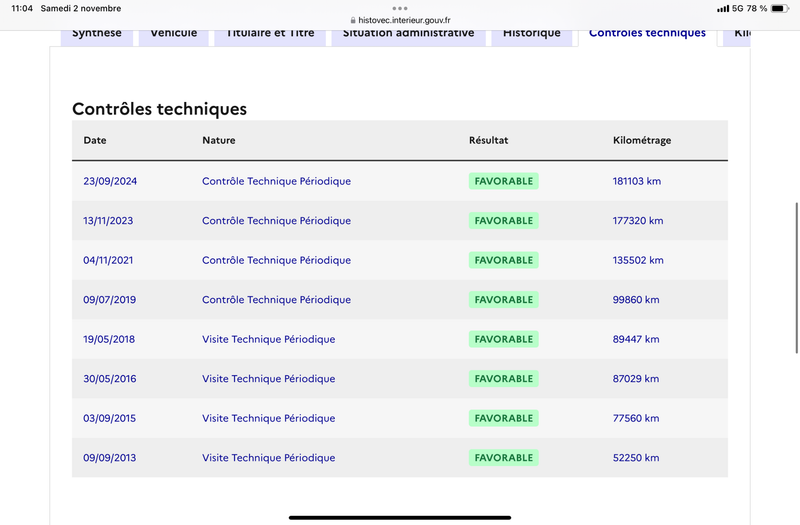The height and width of the screenshot is (525, 800).
Task: Tap the 78 % battery percentage text
Action: (x=757, y=8)
